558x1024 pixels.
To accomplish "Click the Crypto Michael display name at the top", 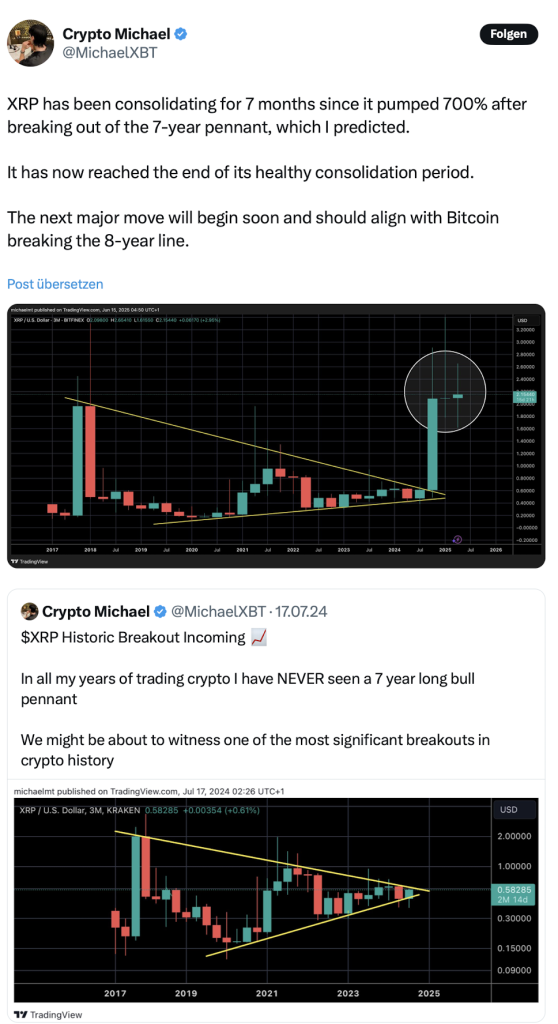I will point(116,33).
